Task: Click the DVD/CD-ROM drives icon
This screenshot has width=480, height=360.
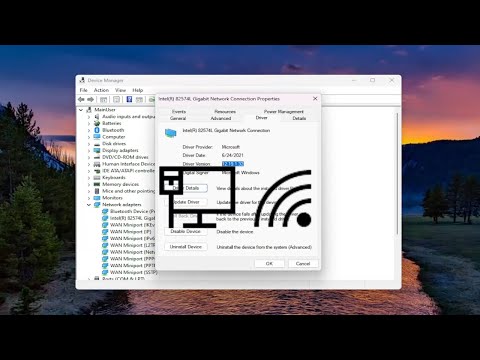Action: pyautogui.click(x=97, y=157)
